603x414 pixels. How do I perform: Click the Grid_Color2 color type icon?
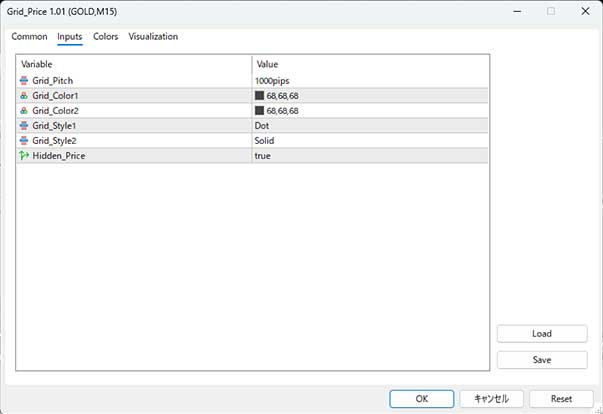24,111
